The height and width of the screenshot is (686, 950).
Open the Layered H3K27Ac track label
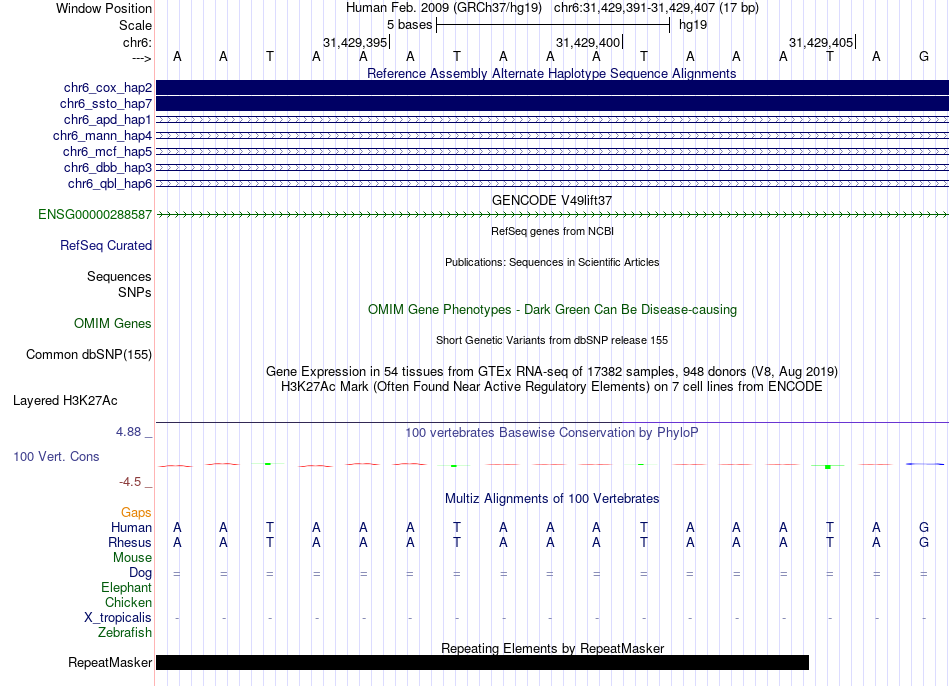65,401
